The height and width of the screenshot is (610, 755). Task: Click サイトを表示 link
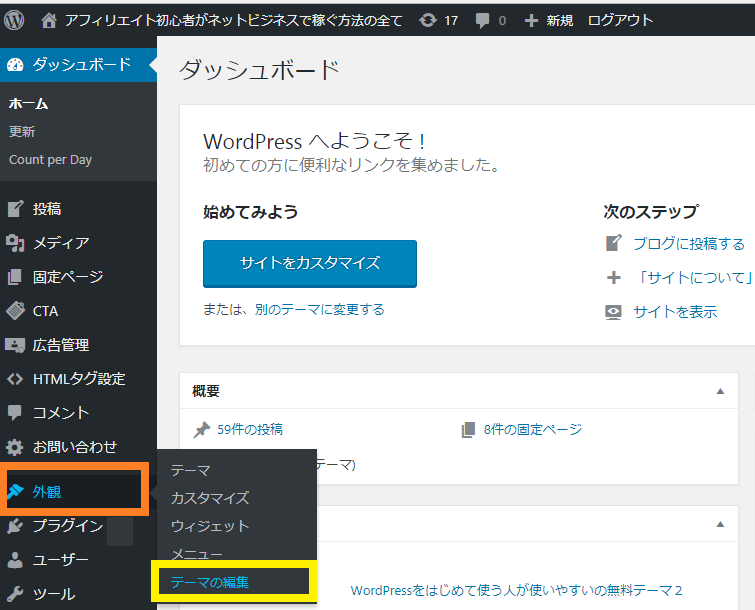tap(675, 312)
